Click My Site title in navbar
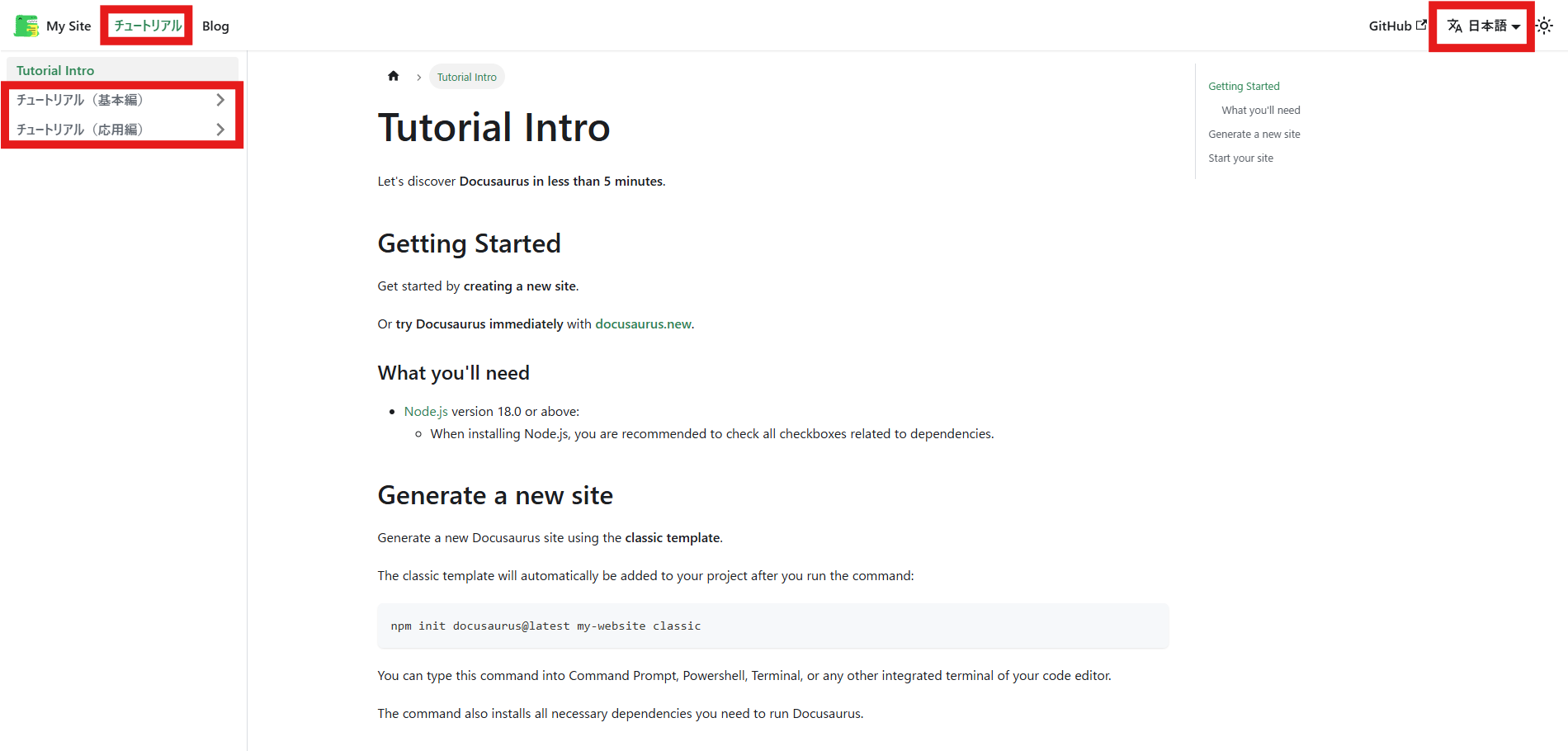This screenshot has height=751, width=1568. click(68, 26)
